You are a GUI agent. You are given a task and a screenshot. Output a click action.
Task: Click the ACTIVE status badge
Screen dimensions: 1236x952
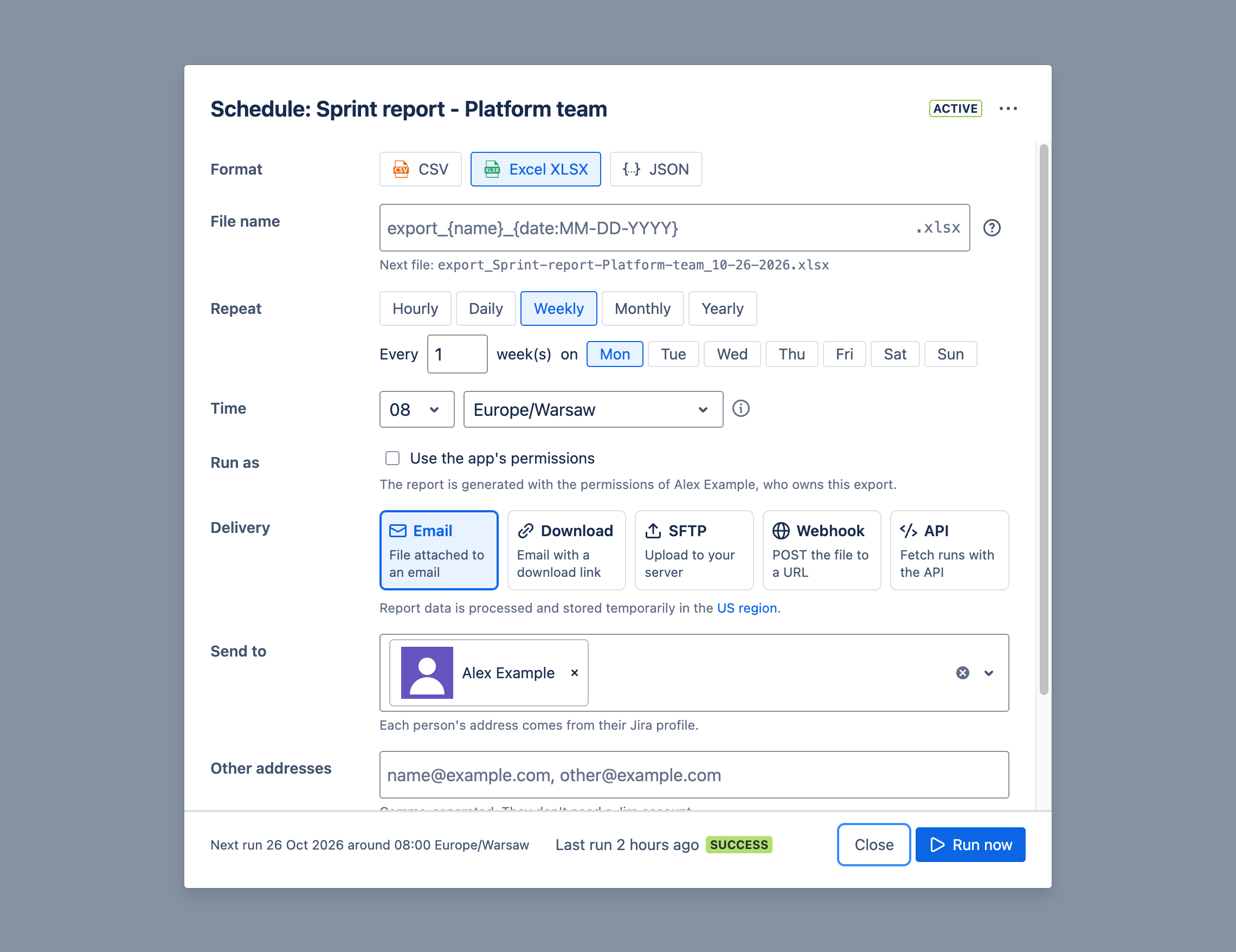955,108
